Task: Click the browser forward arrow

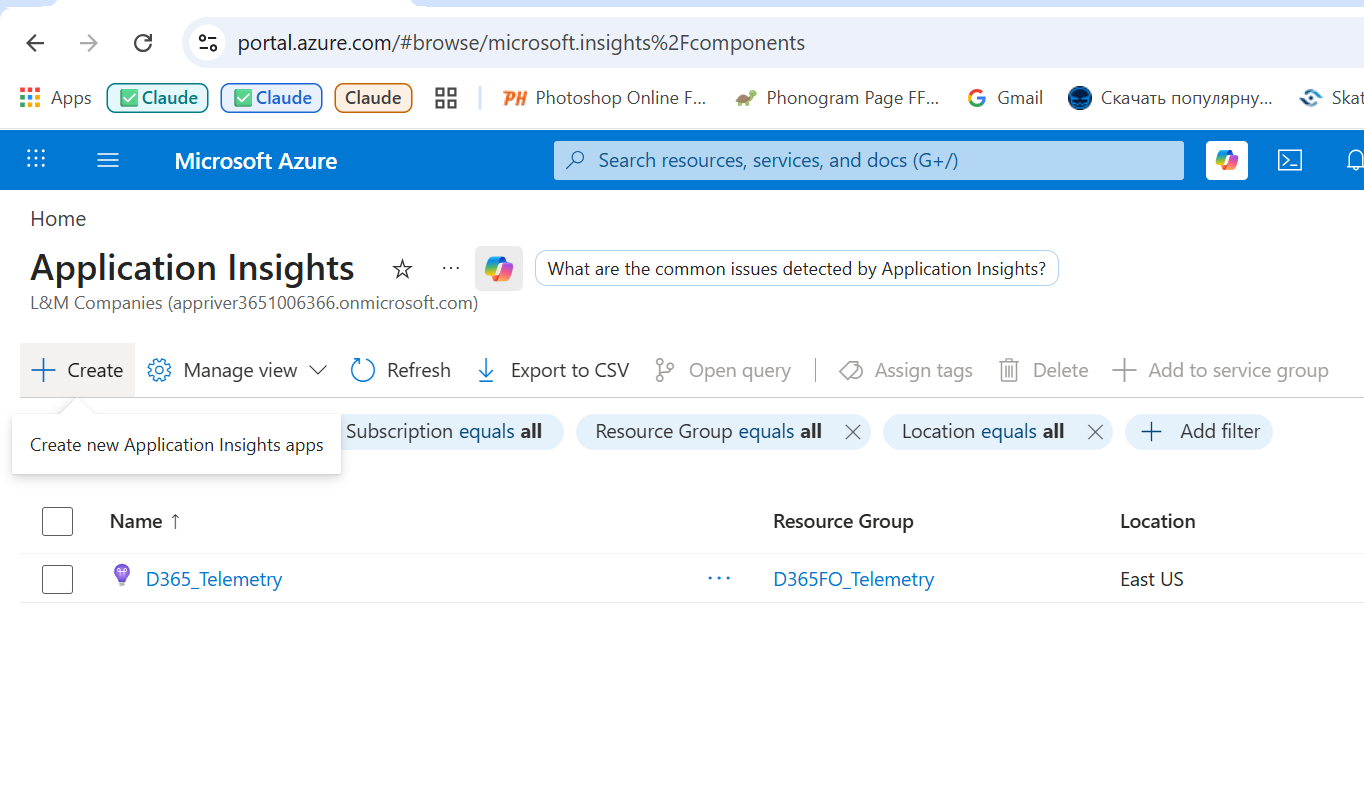Action: 89,43
